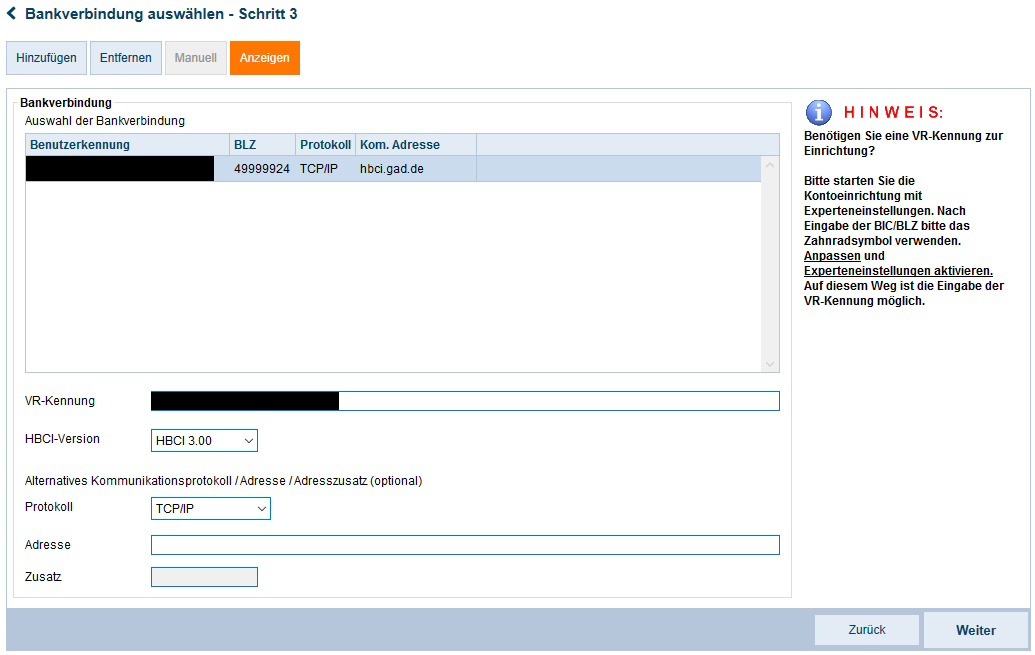The image size is (1035, 655).
Task: Click the Zusatz input box
Action: 204,577
